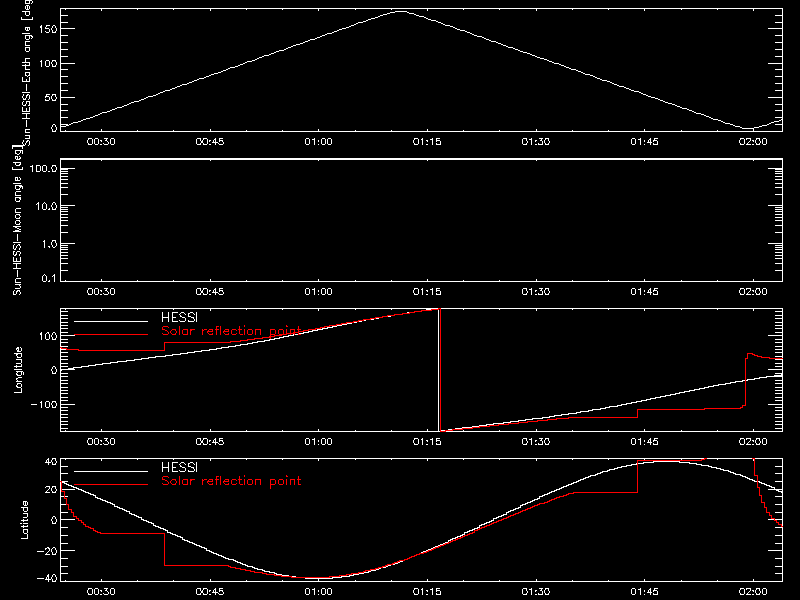Click the 01:30 label under Latitude plot

[536, 592]
